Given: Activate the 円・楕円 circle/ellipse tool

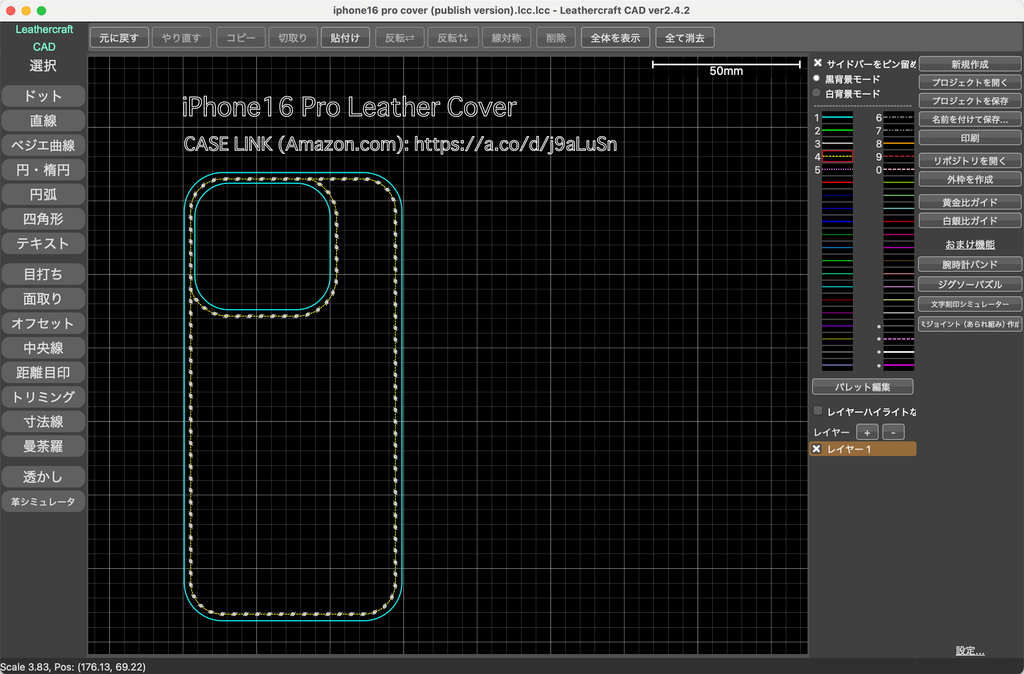Looking at the screenshot, I should (43, 170).
